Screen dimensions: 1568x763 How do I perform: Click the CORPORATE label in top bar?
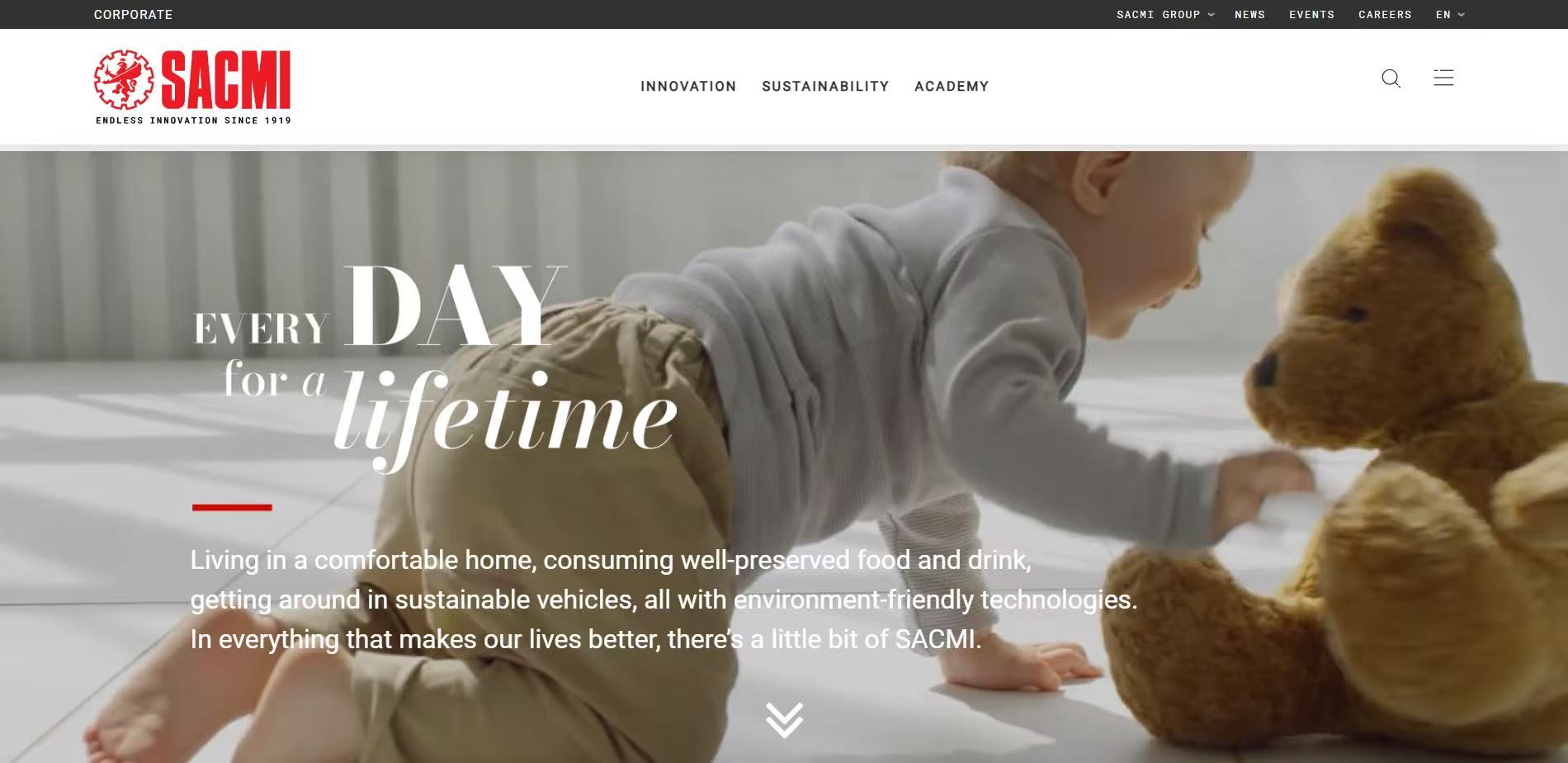pyautogui.click(x=133, y=14)
